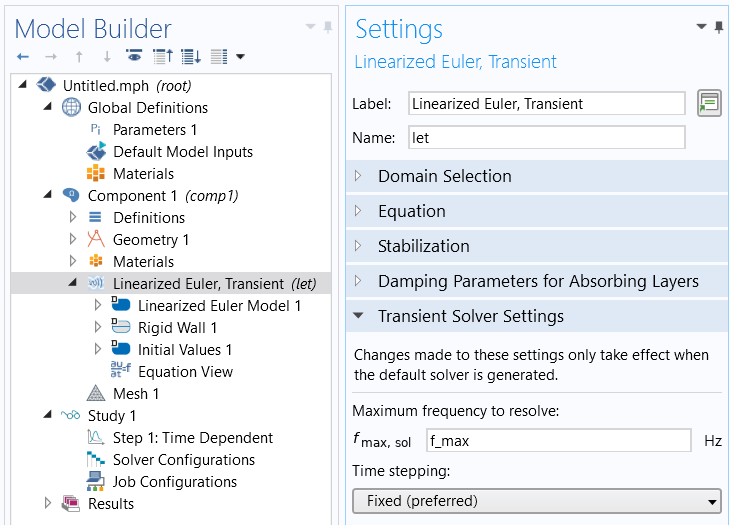Open Solver Configurations node
This screenshot has height=525, width=730.
pyautogui.click(x=183, y=460)
